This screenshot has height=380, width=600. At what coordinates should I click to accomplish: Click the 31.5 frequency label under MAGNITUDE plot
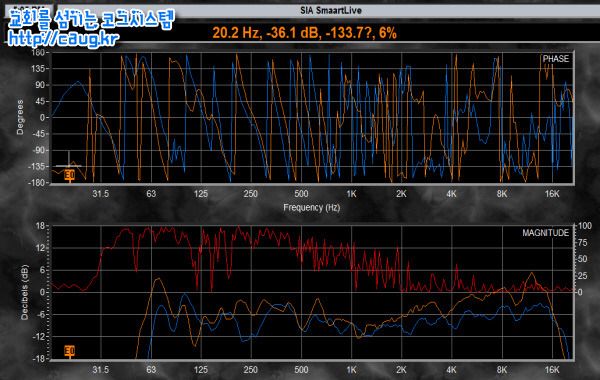(101, 370)
